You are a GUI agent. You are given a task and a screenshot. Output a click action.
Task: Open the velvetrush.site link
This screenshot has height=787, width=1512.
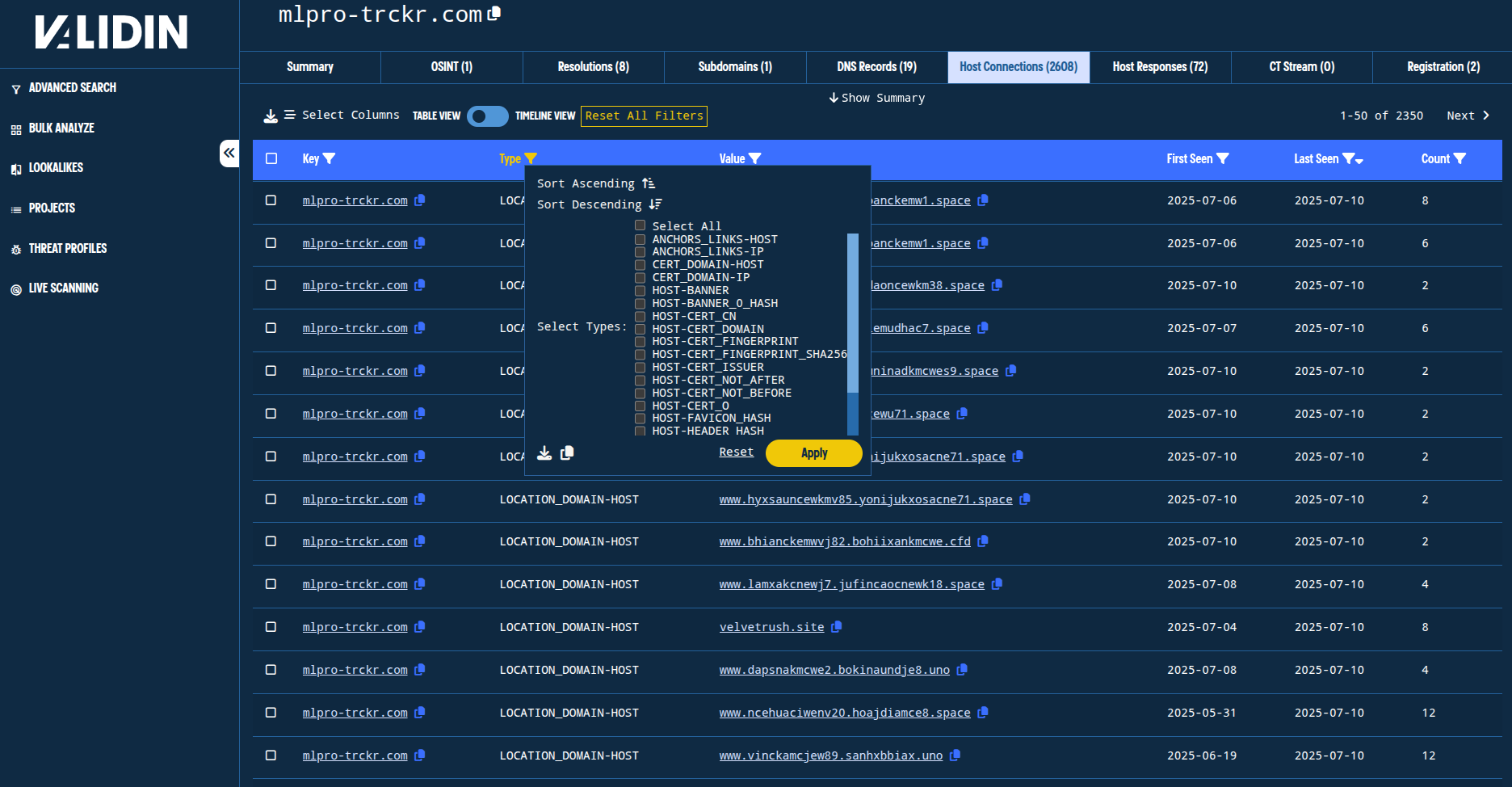point(772,627)
